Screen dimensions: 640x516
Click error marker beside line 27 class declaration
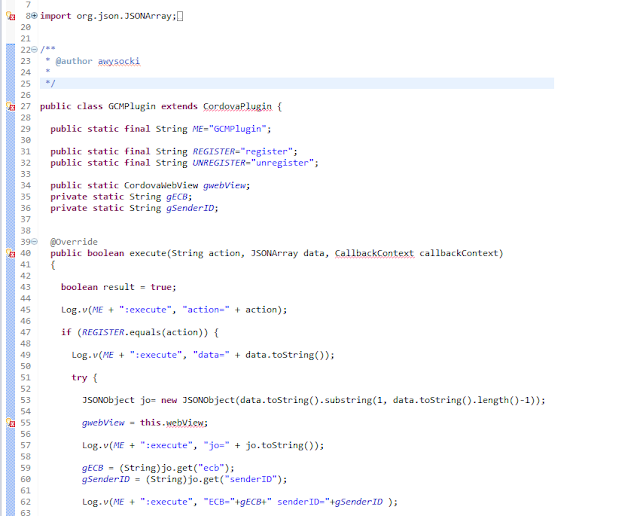point(11,107)
